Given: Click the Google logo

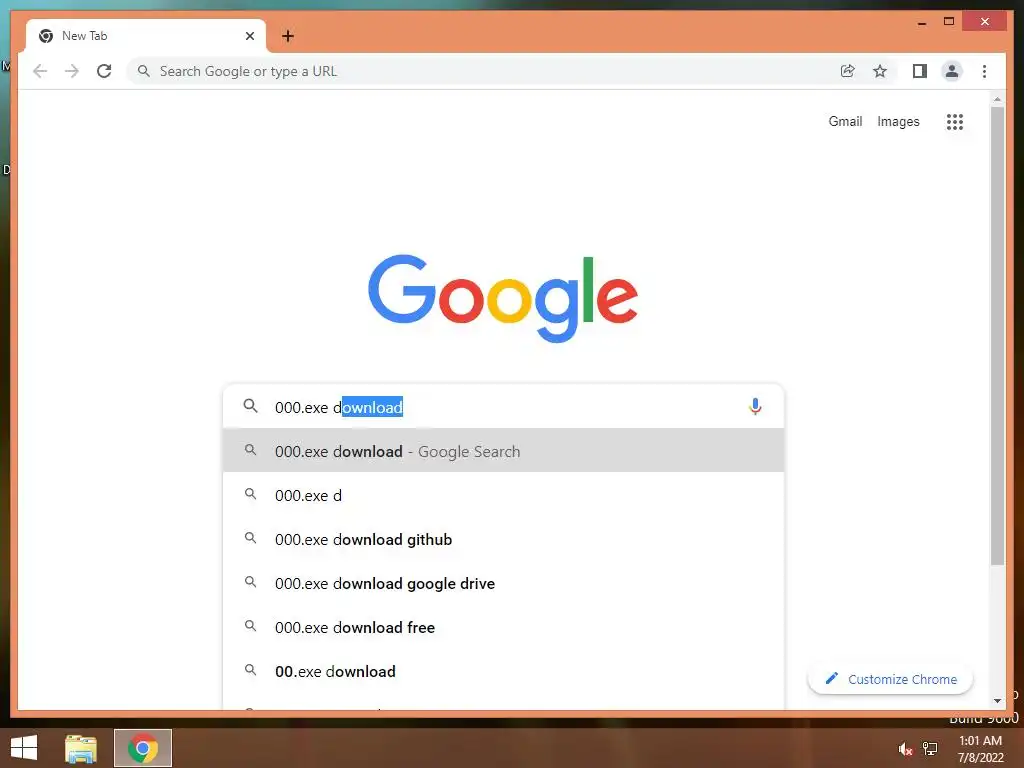Looking at the screenshot, I should coord(503,298).
